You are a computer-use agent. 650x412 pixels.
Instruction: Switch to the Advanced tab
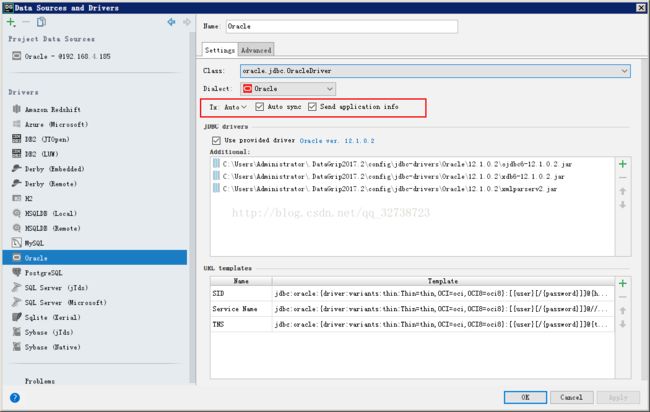(x=256, y=50)
